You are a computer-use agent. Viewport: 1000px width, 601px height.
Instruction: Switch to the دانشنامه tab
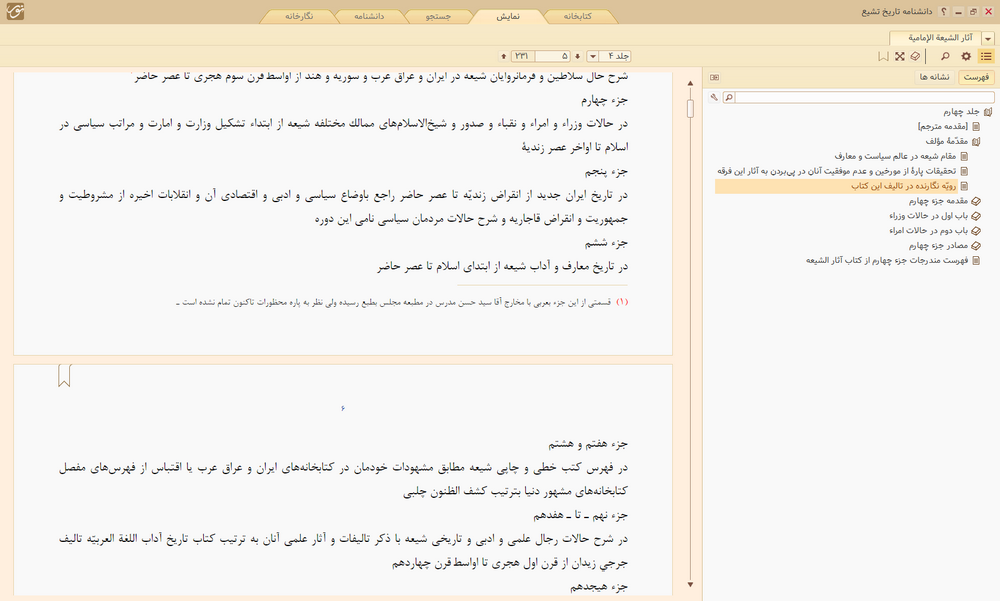369,17
